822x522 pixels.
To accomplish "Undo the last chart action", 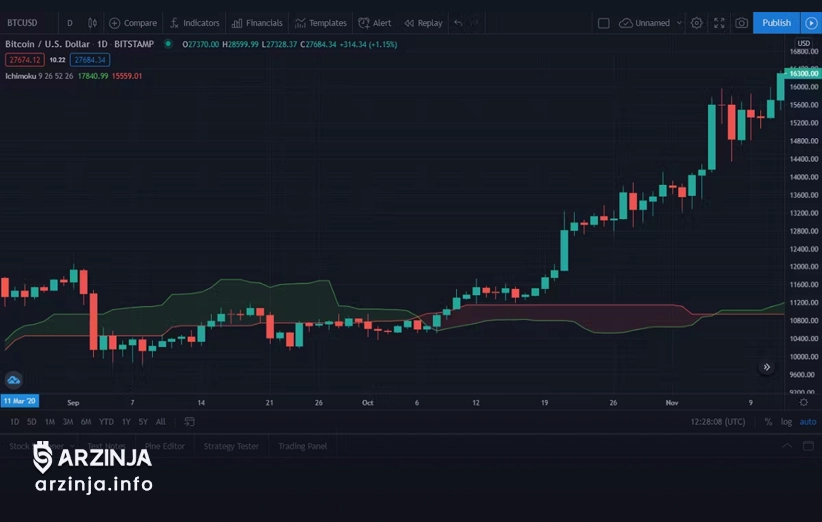I will point(458,23).
